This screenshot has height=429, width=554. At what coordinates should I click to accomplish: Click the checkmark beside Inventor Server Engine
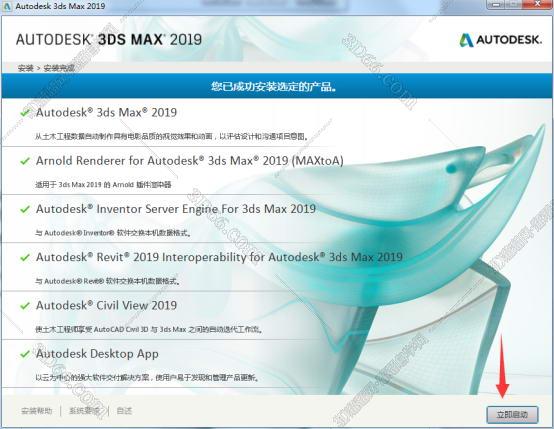click(x=25, y=209)
